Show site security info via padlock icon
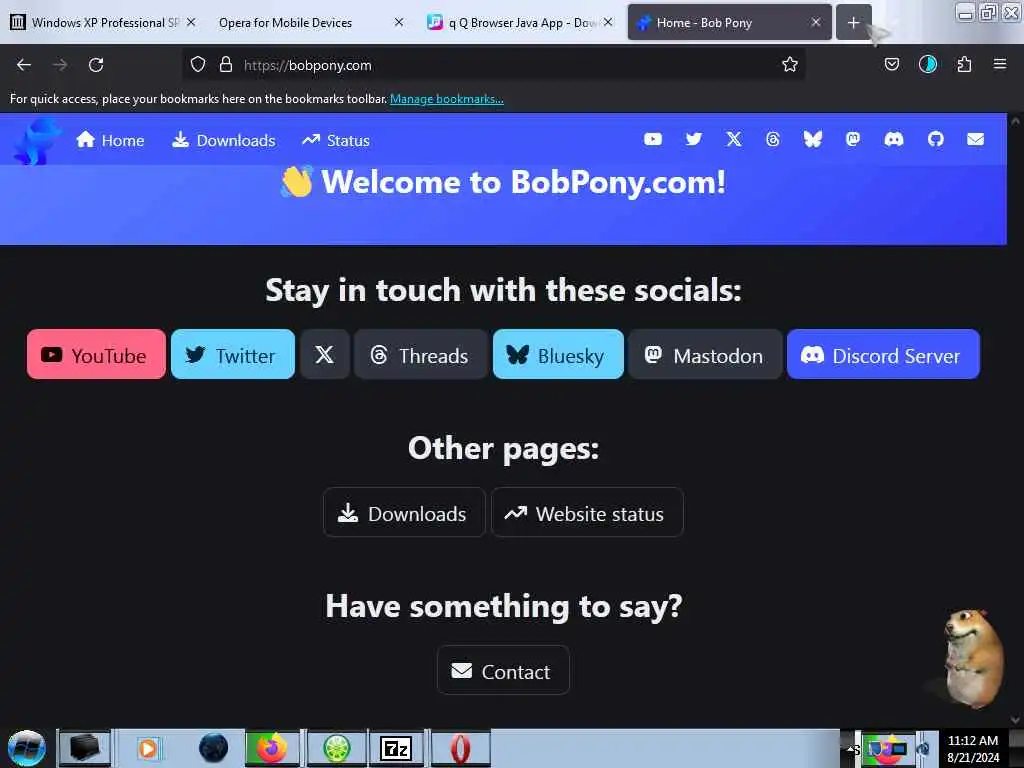 (225, 65)
